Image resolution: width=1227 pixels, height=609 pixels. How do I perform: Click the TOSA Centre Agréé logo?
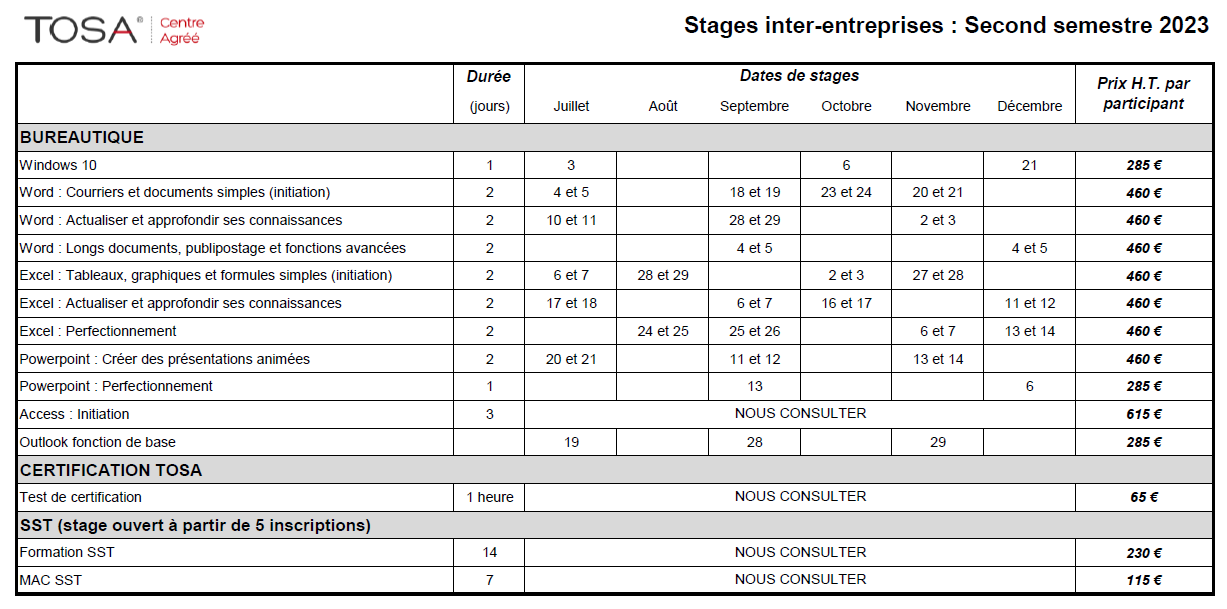click(x=114, y=29)
